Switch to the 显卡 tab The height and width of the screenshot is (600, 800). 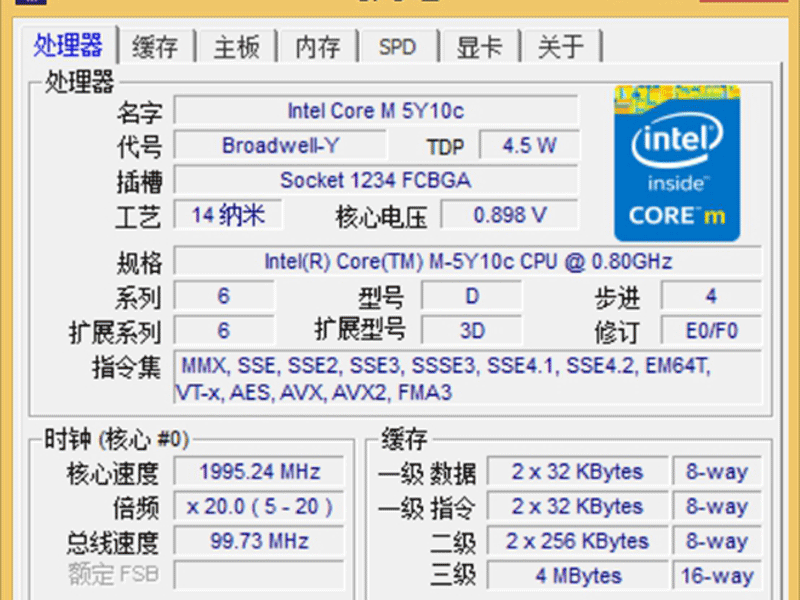(480, 47)
